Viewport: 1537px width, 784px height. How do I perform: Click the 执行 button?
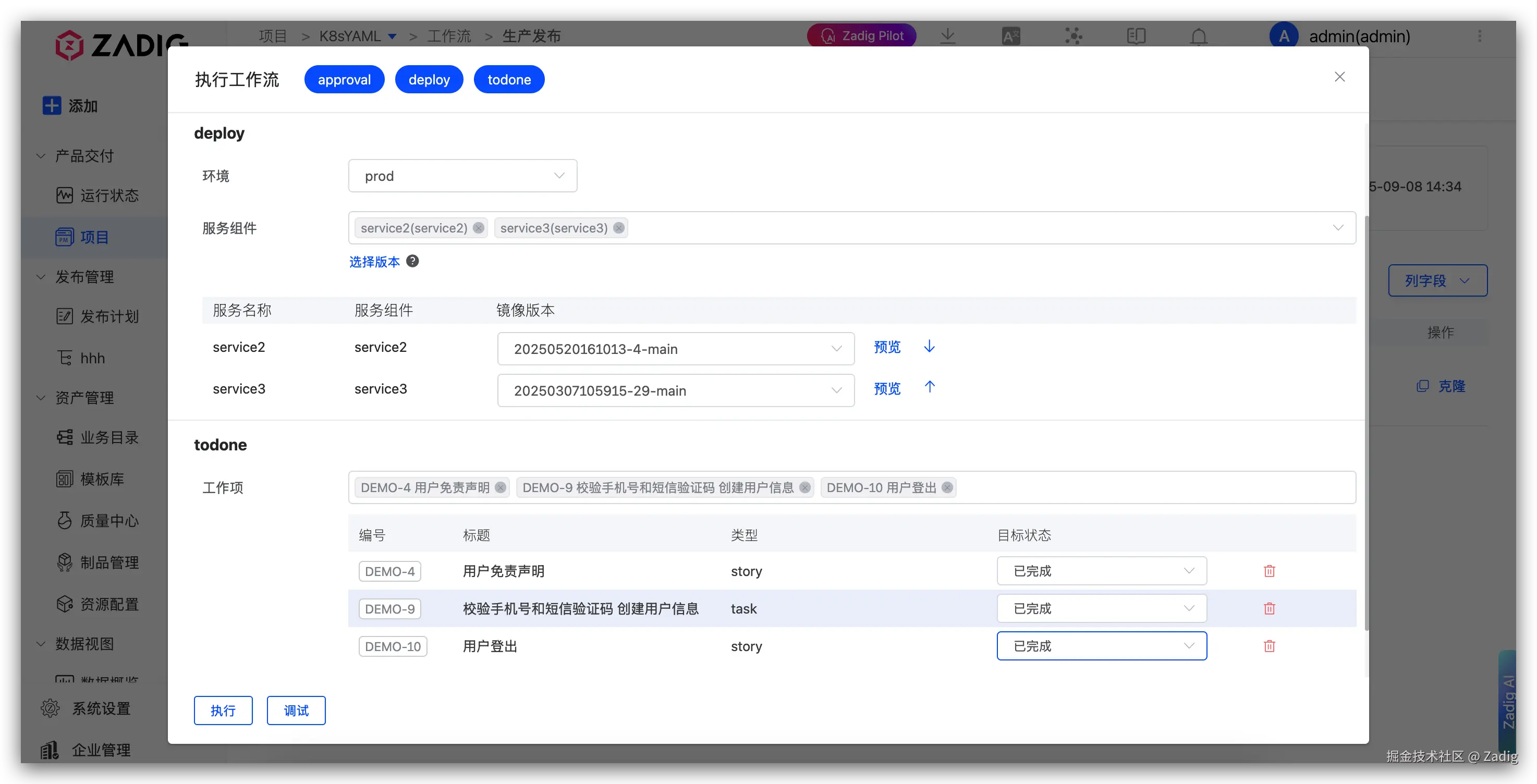[223, 710]
